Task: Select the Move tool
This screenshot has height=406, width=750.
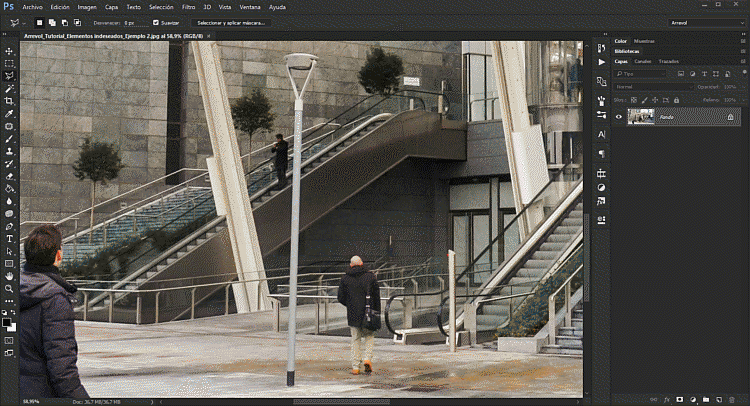Action: pyautogui.click(x=9, y=51)
